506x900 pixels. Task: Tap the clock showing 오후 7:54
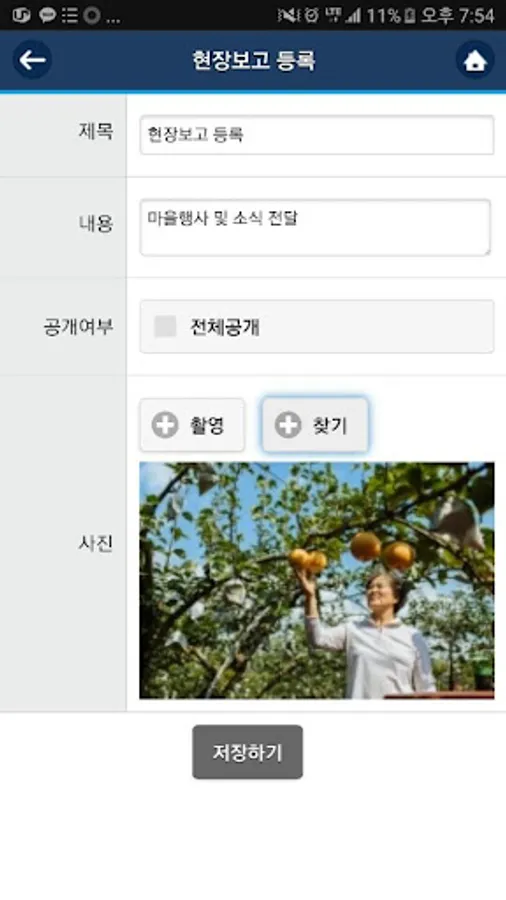[x=457, y=15]
